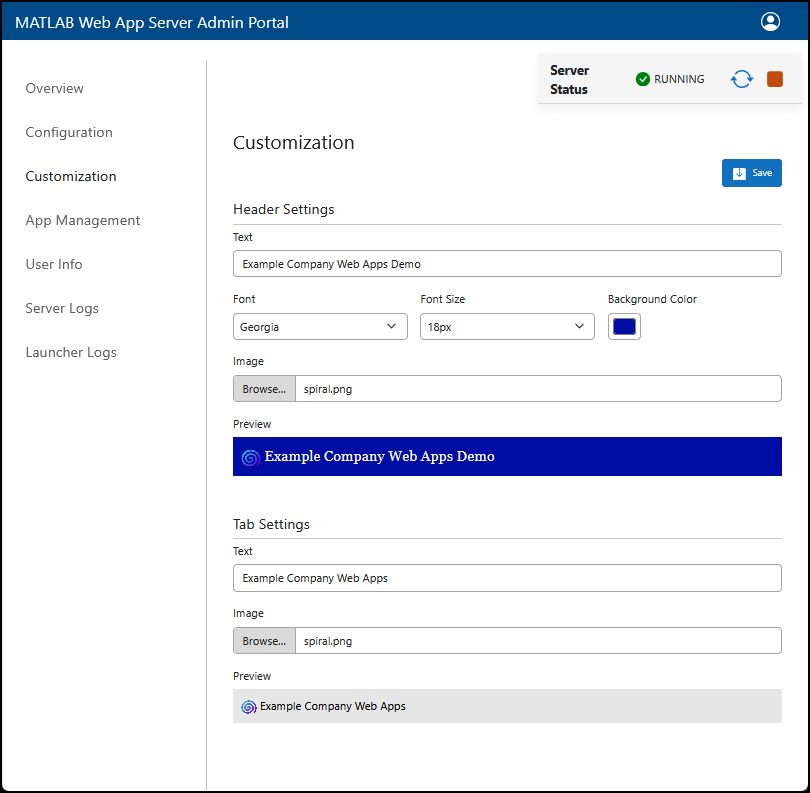Click the Header Text input field
Image resolution: width=810 pixels, height=793 pixels.
coord(507,263)
